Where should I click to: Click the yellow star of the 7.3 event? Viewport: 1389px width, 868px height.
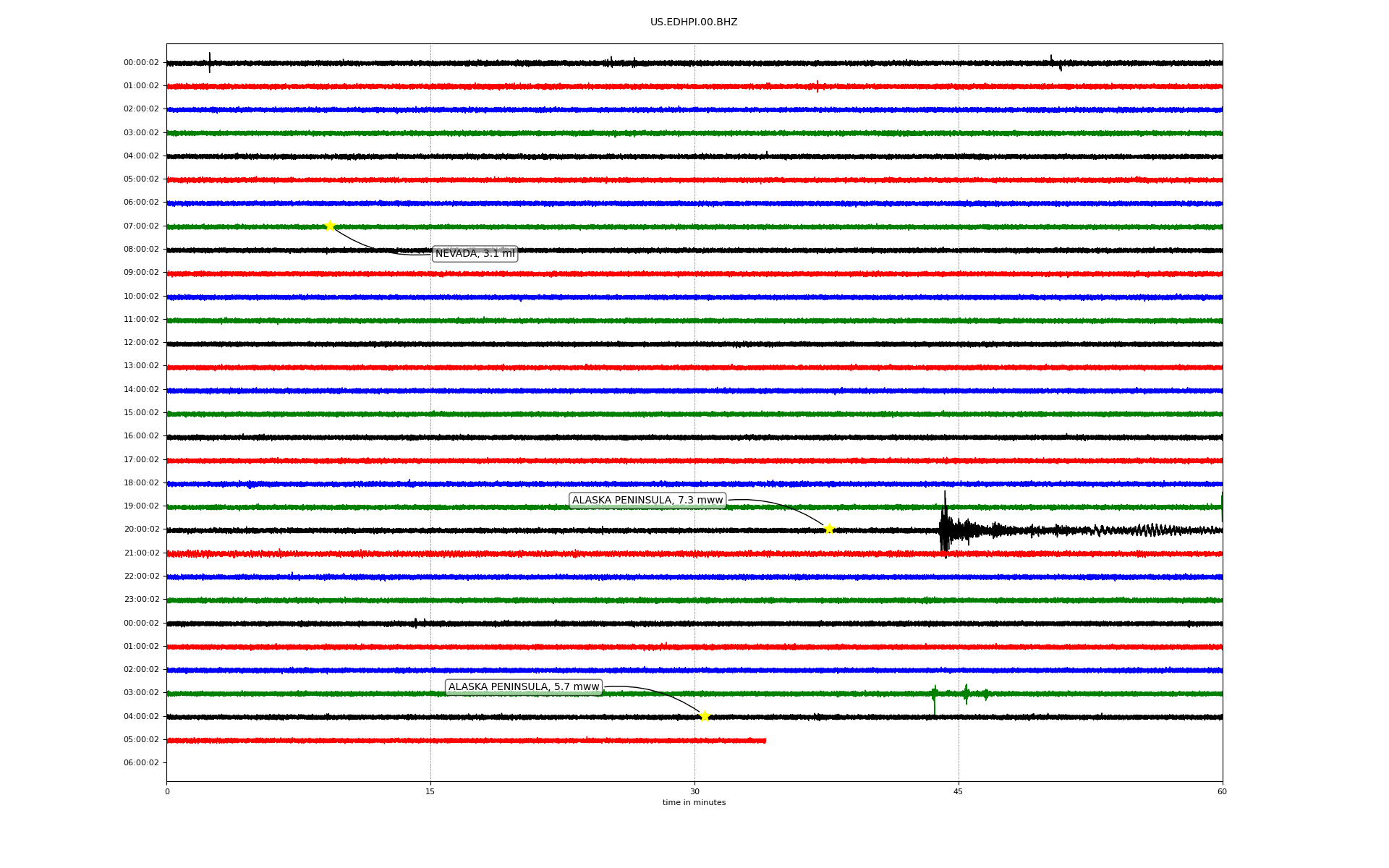coord(829,529)
